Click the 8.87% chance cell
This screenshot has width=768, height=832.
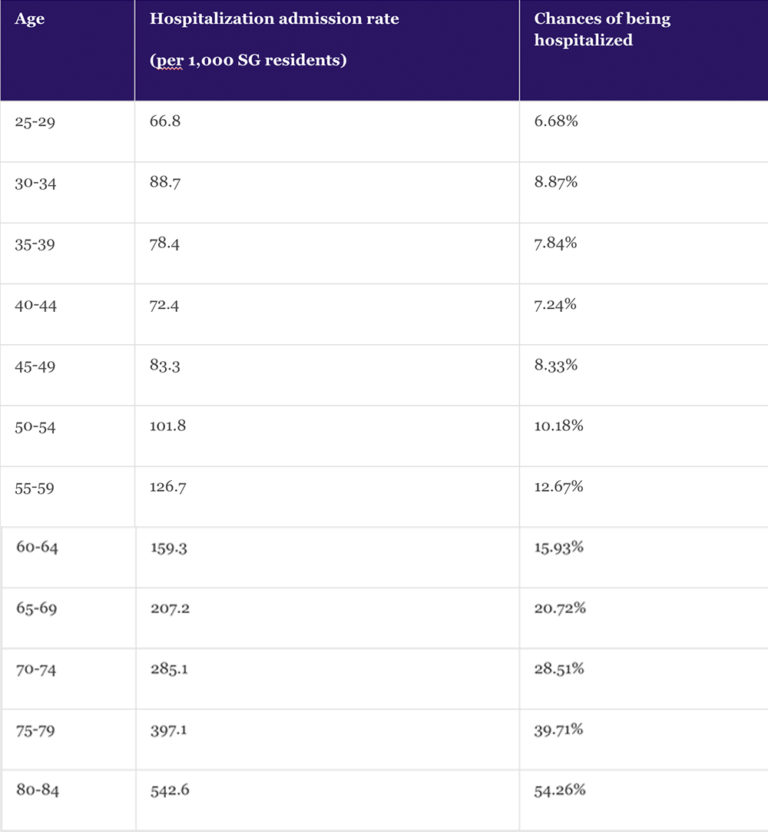(556, 183)
